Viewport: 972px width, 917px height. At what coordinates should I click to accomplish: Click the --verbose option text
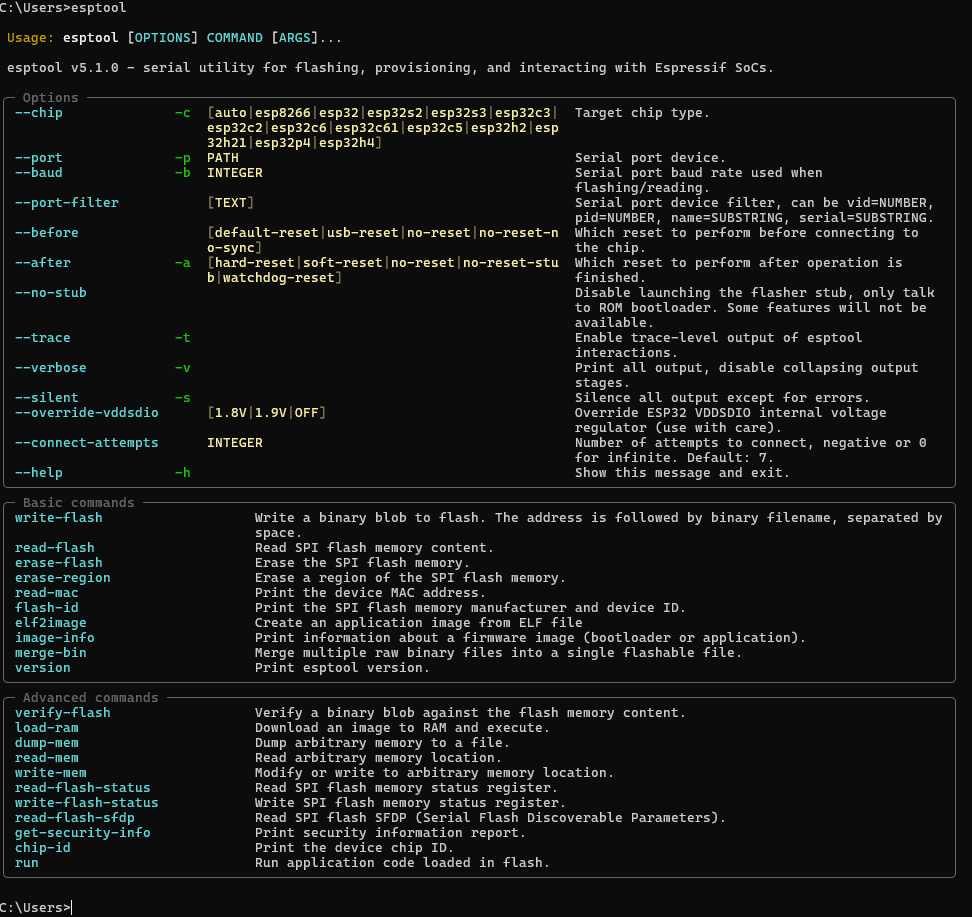pos(50,368)
